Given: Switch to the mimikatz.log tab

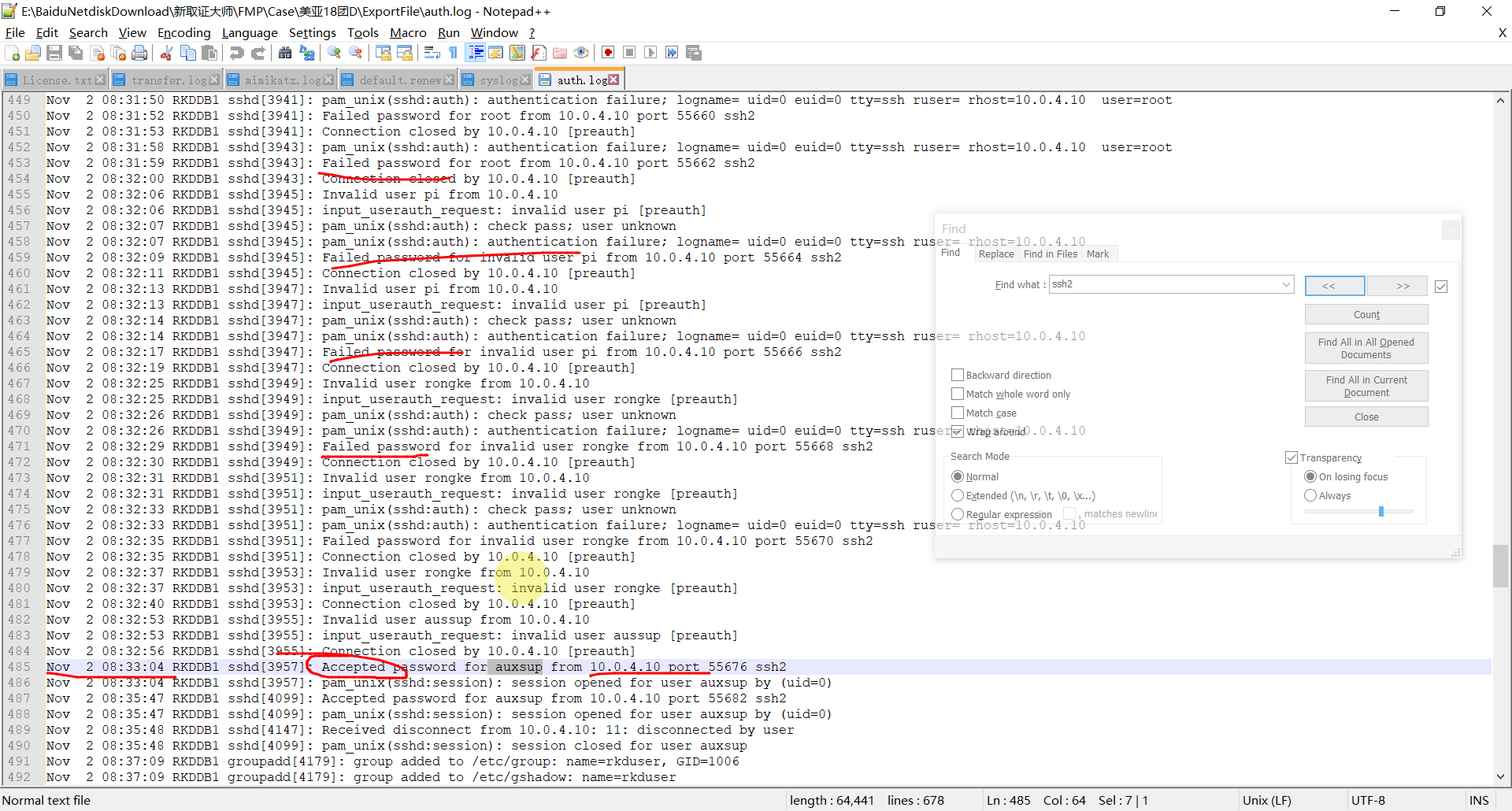Looking at the screenshot, I should click(283, 80).
